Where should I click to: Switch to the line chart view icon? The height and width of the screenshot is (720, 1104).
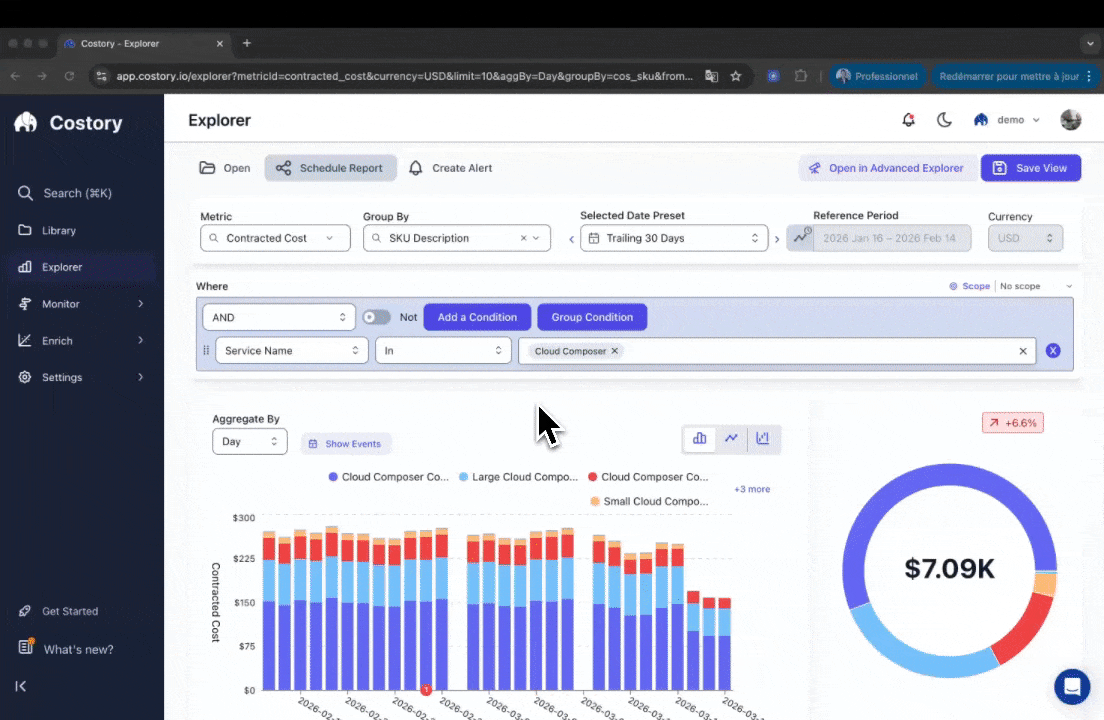[731, 438]
